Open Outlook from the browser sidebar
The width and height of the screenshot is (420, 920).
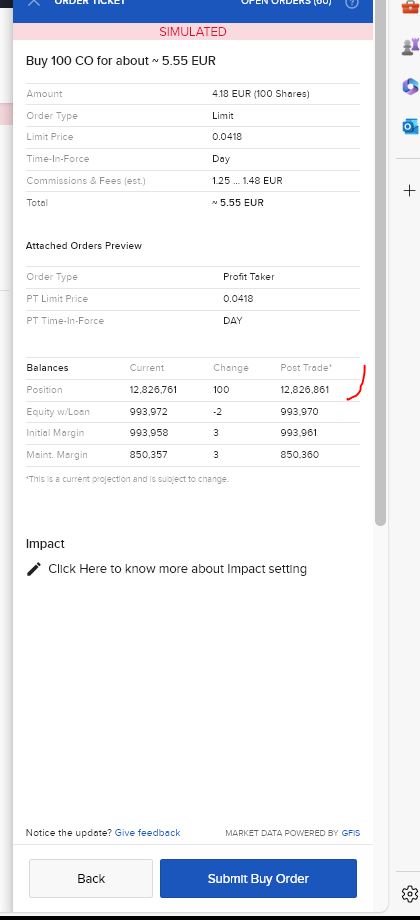point(409,126)
